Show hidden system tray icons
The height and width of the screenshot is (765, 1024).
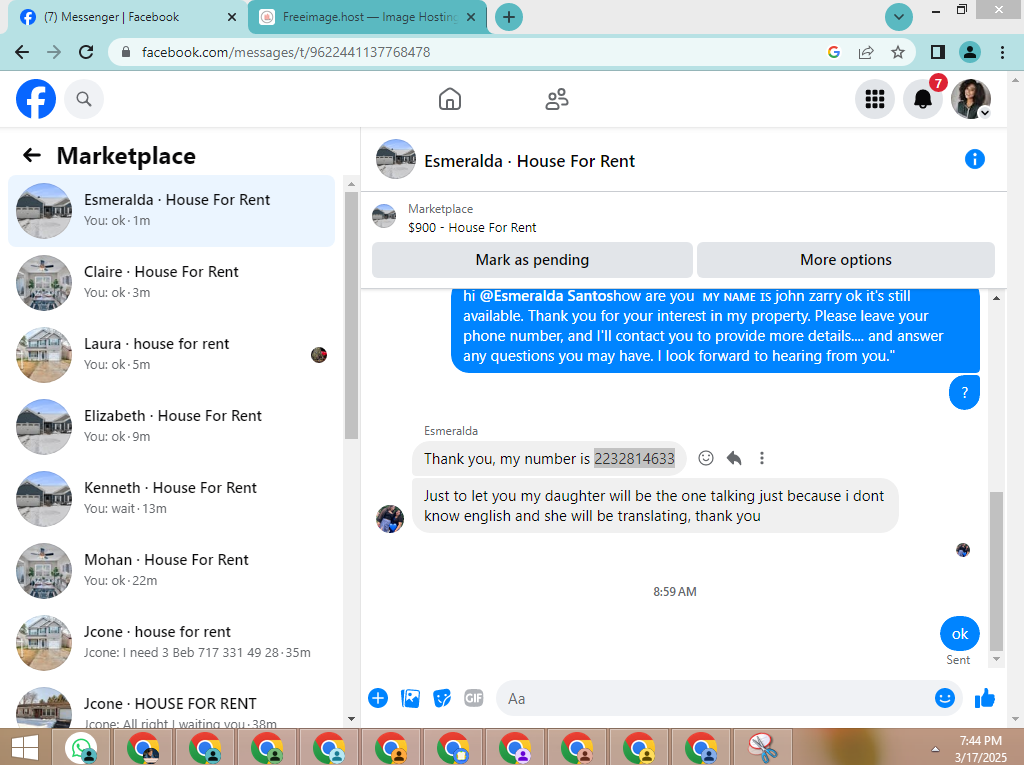pos(935,749)
